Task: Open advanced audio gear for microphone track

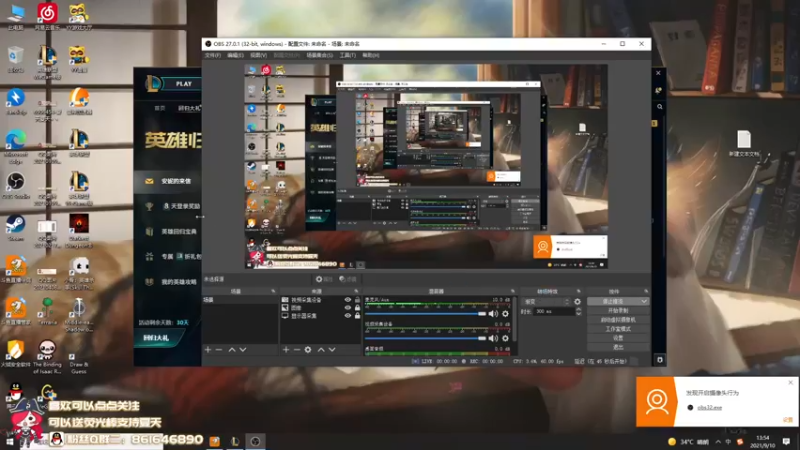Action: 505,314
